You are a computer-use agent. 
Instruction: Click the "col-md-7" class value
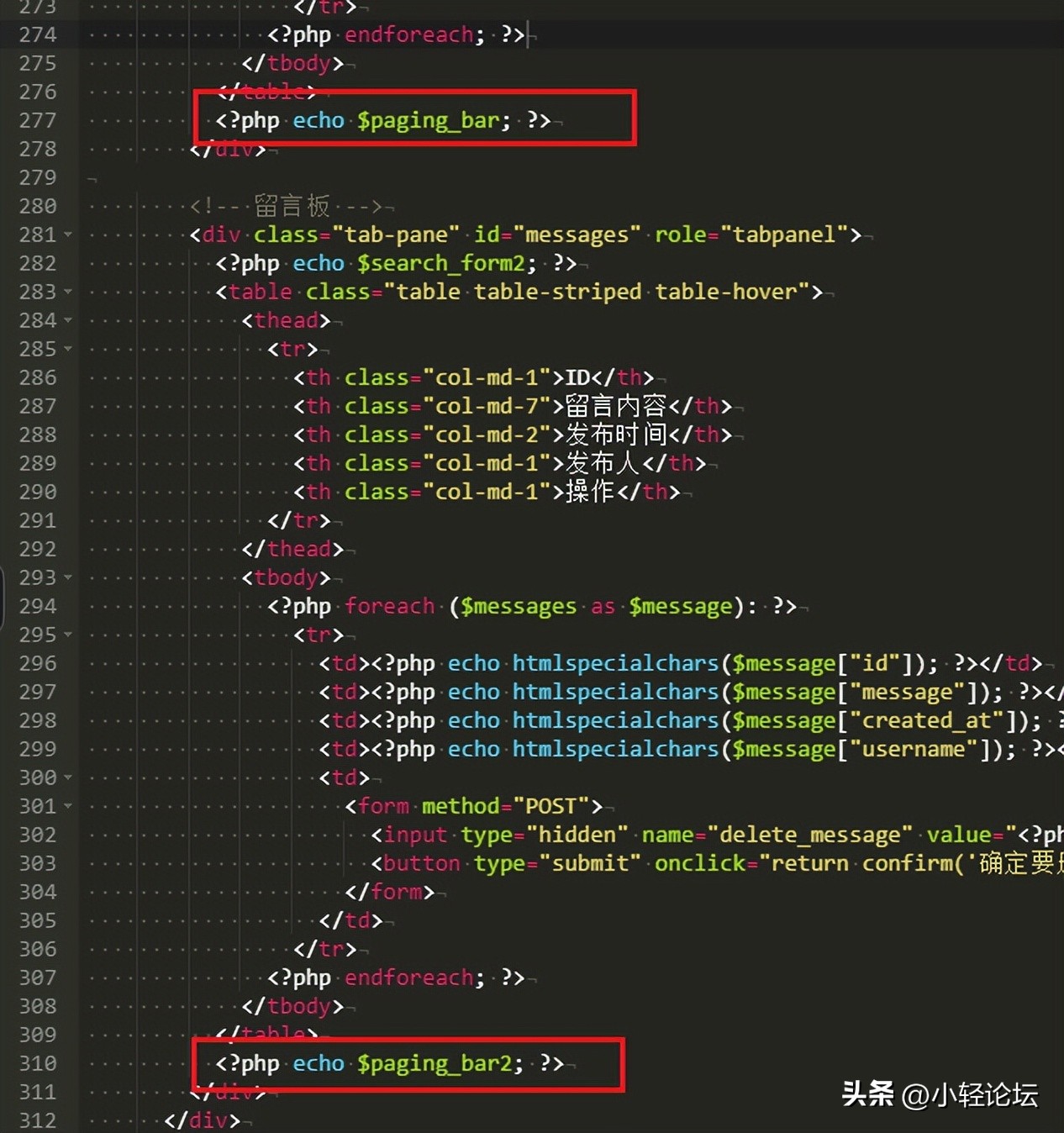(x=487, y=407)
